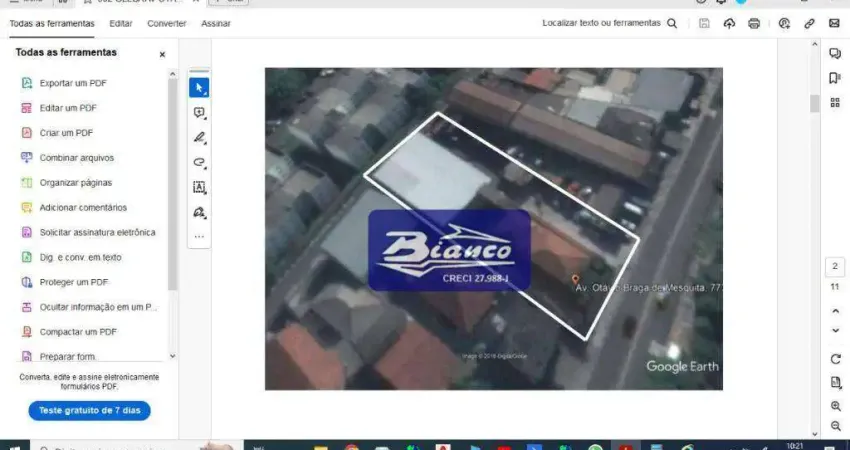Open Solicitar assinatura eletrônica tool
Screen dimensions: 850x450
88,233
